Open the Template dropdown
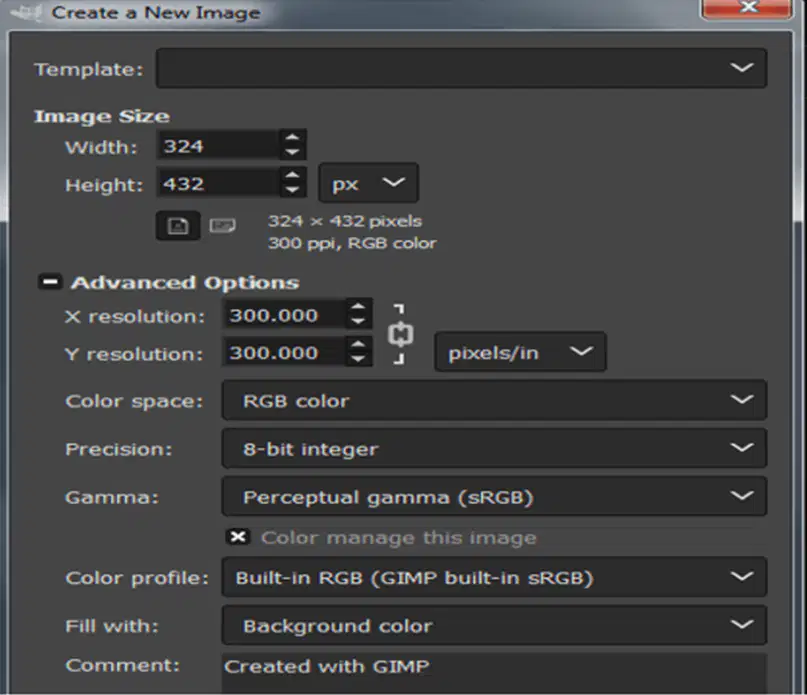807x695 pixels. (x=461, y=68)
